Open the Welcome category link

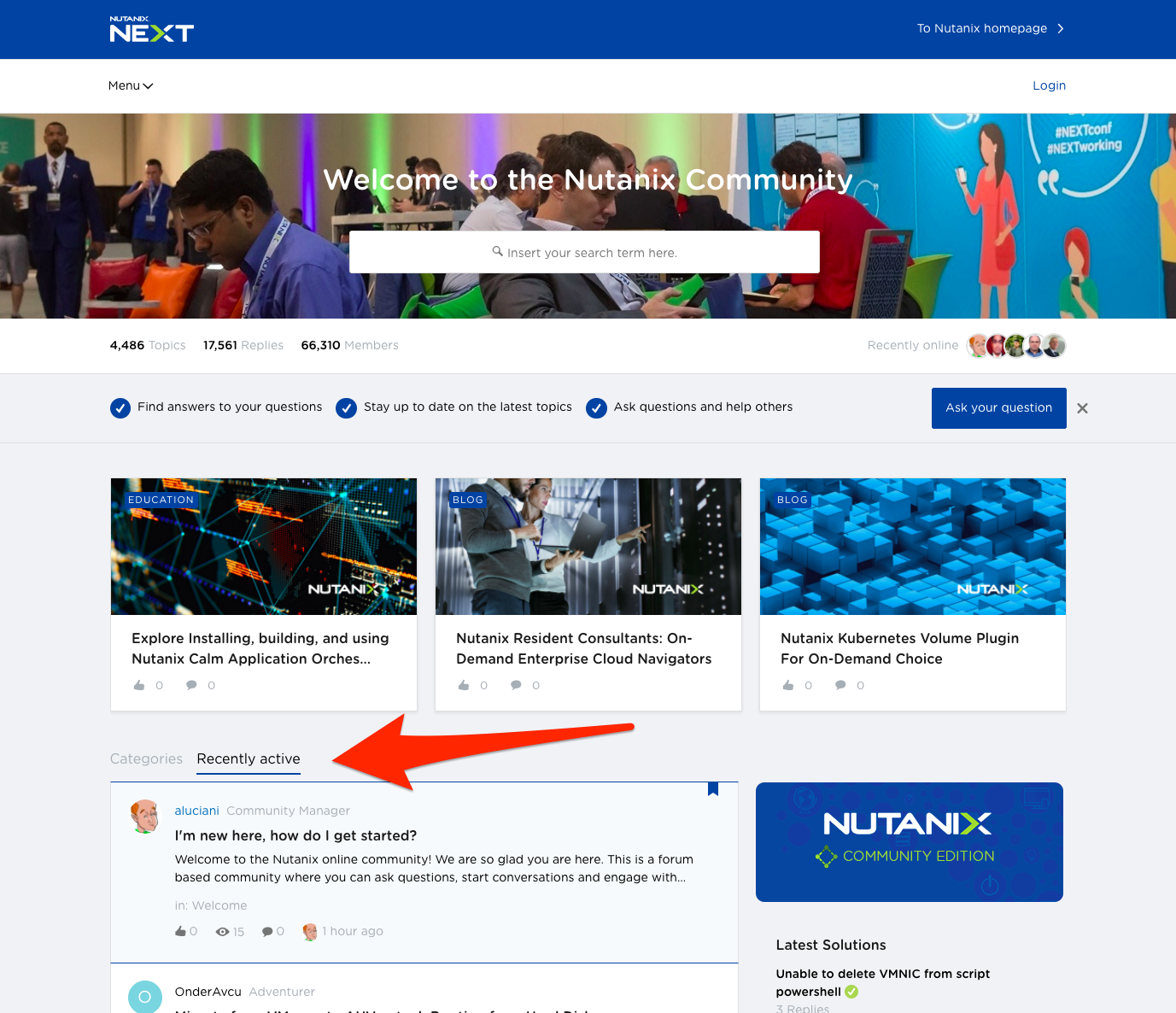coord(219,905)
